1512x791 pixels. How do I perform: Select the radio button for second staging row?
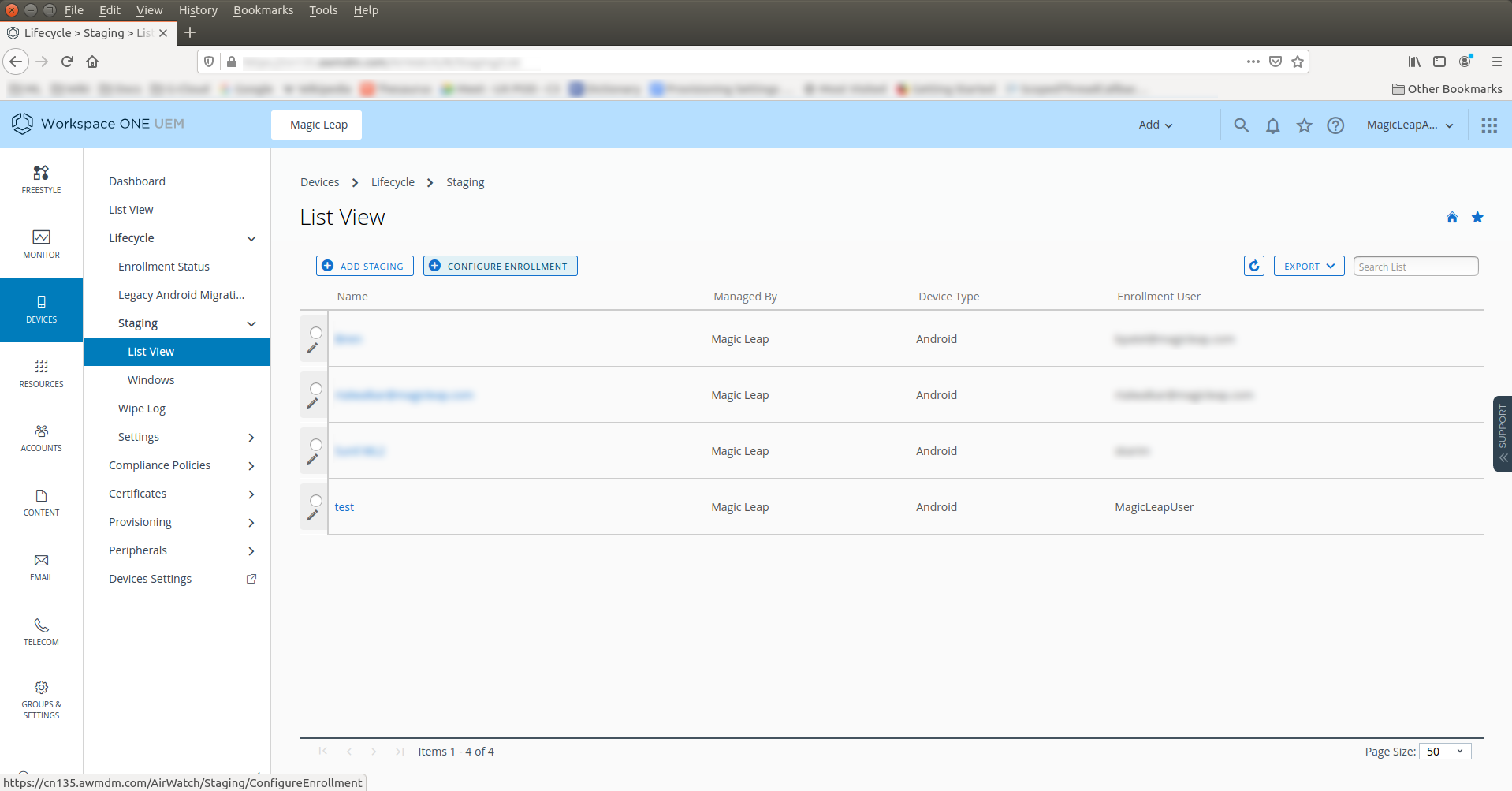[x=316, y=389]
